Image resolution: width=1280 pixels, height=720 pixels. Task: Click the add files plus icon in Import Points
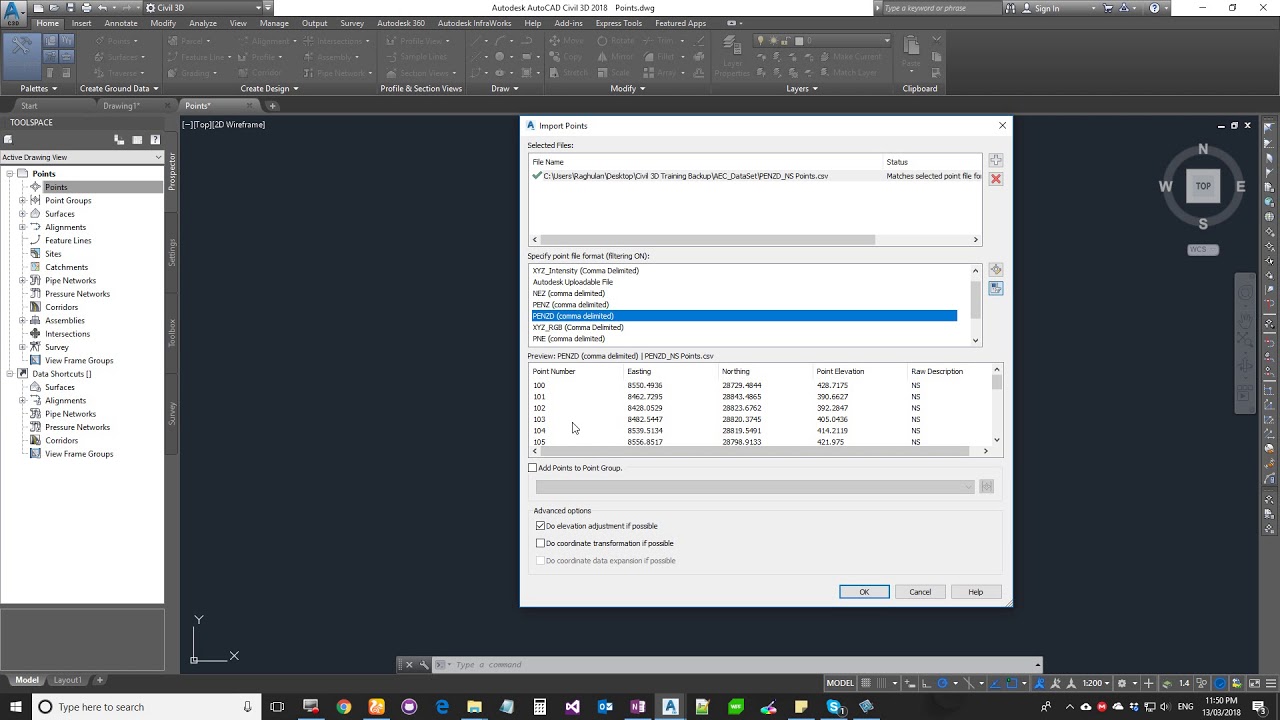995,160
